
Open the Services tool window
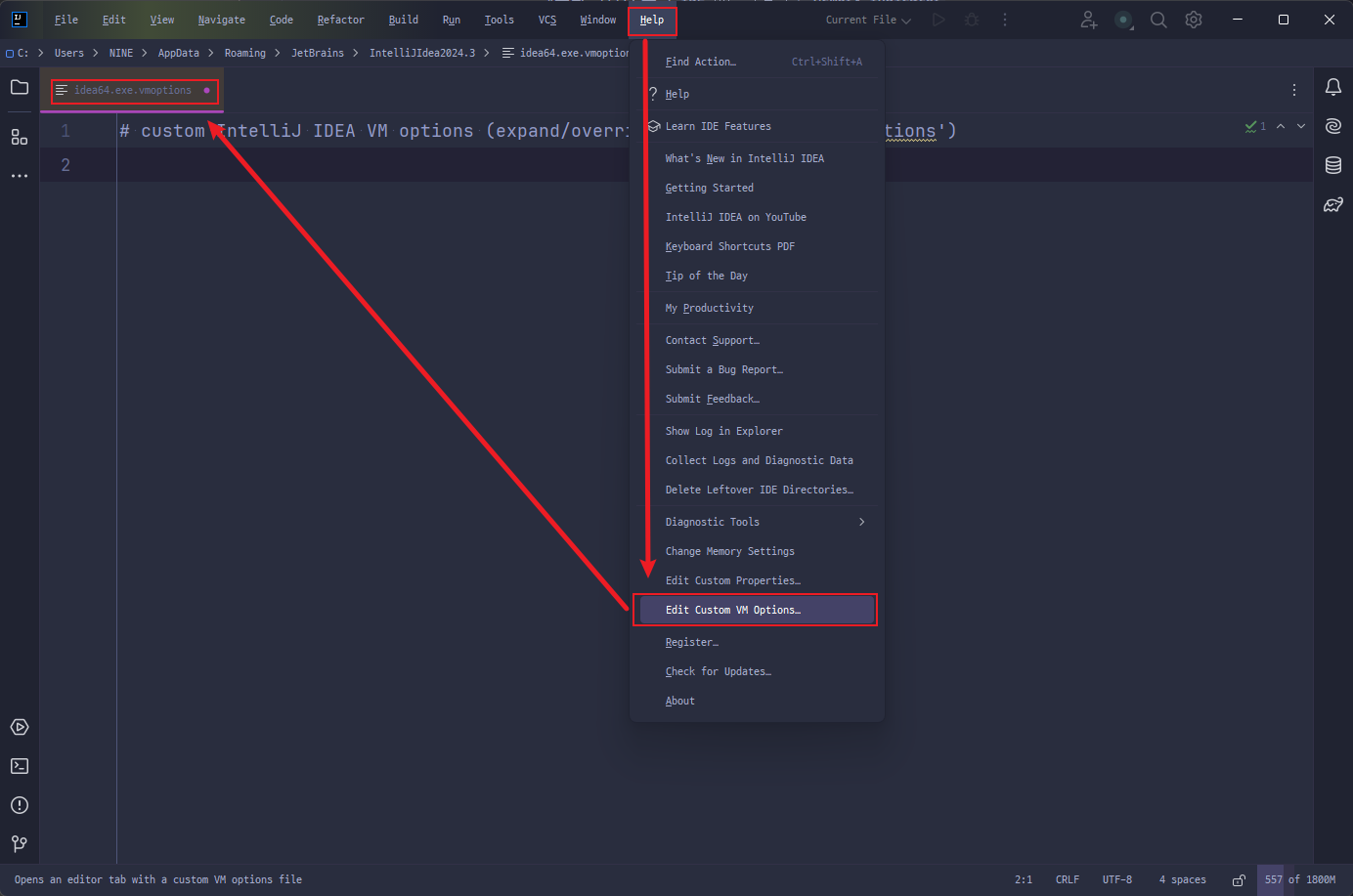20,727
